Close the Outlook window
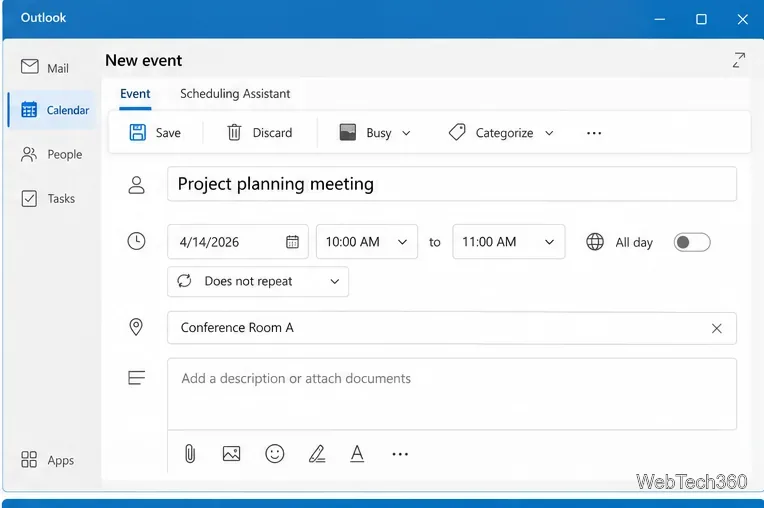The image size is (764, 508). click(x=742, y=19)
